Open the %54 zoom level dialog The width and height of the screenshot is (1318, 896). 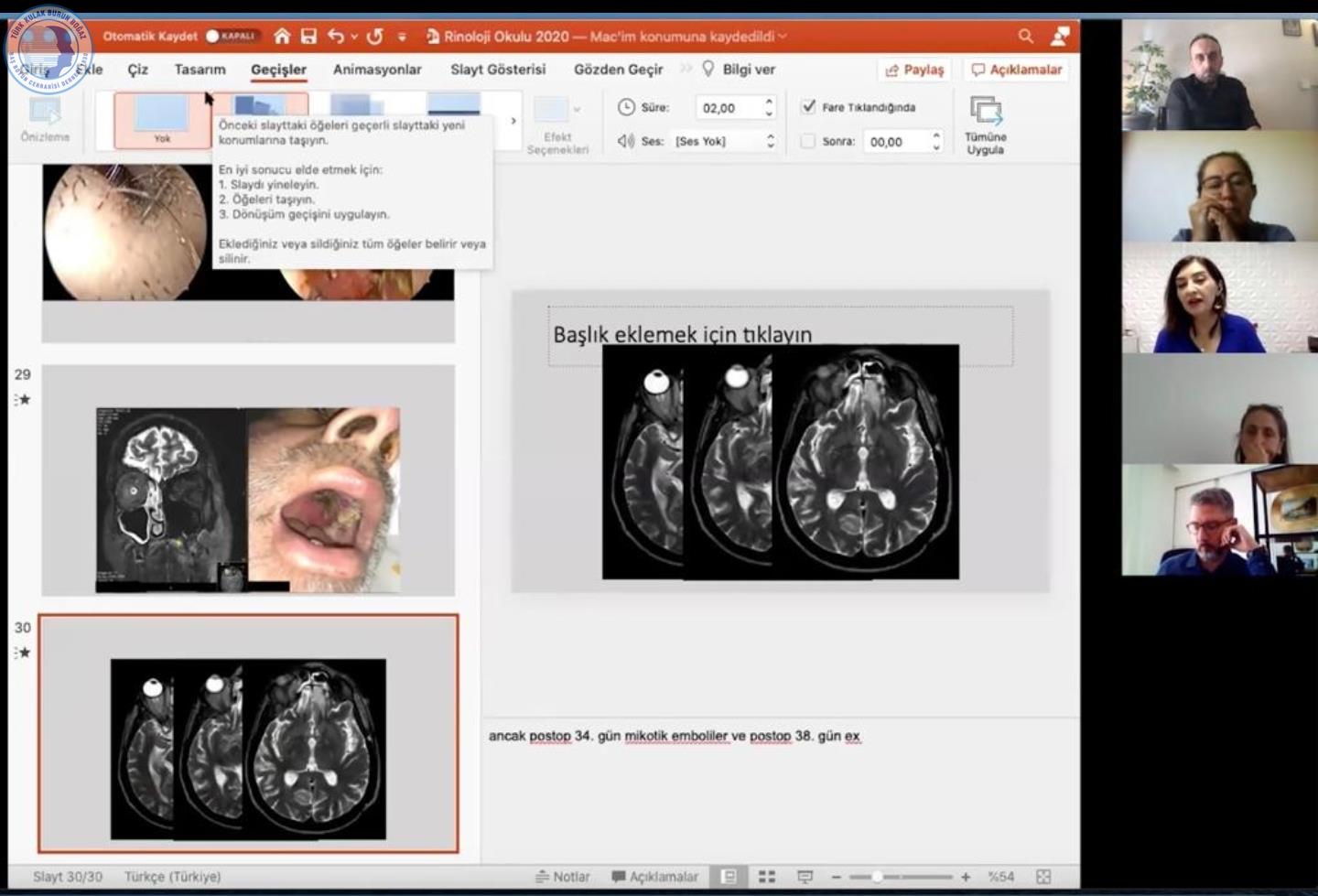pyautogui.click(x=1000, y=876)
